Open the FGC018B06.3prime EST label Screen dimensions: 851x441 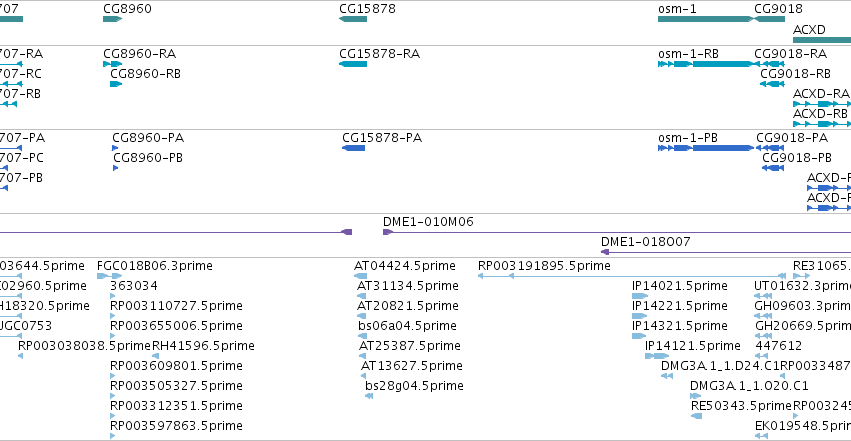[x=155, y=266]
